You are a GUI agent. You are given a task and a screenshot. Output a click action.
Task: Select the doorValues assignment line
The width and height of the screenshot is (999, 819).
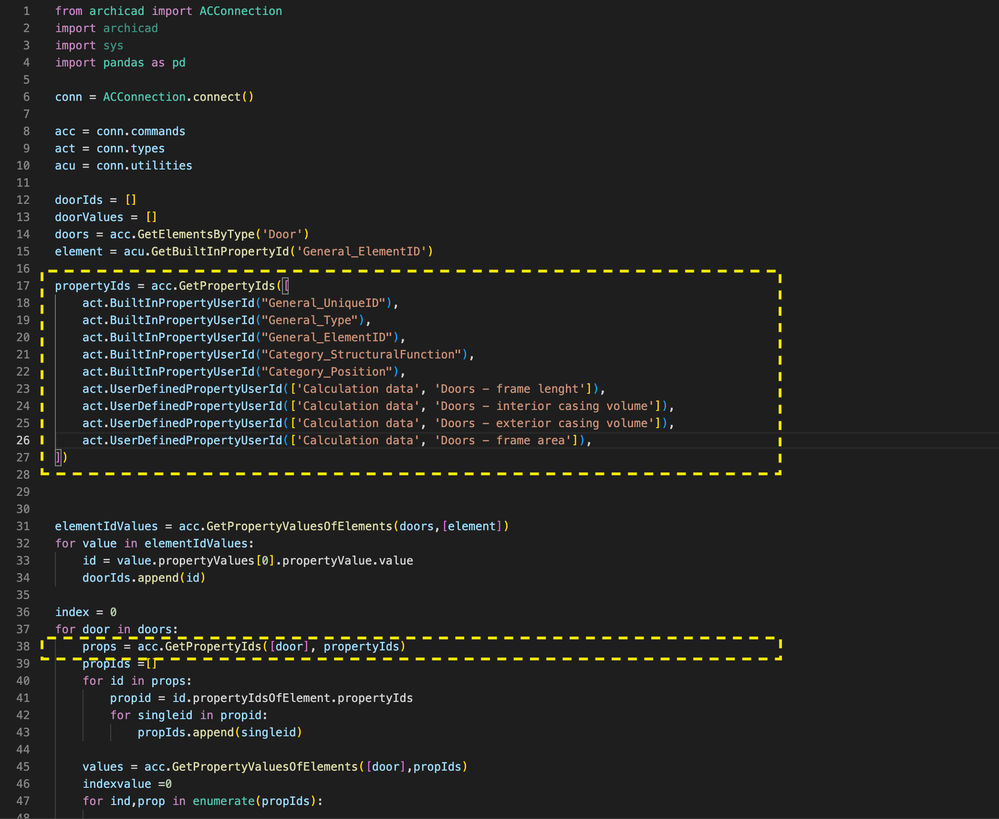point(105,217)
